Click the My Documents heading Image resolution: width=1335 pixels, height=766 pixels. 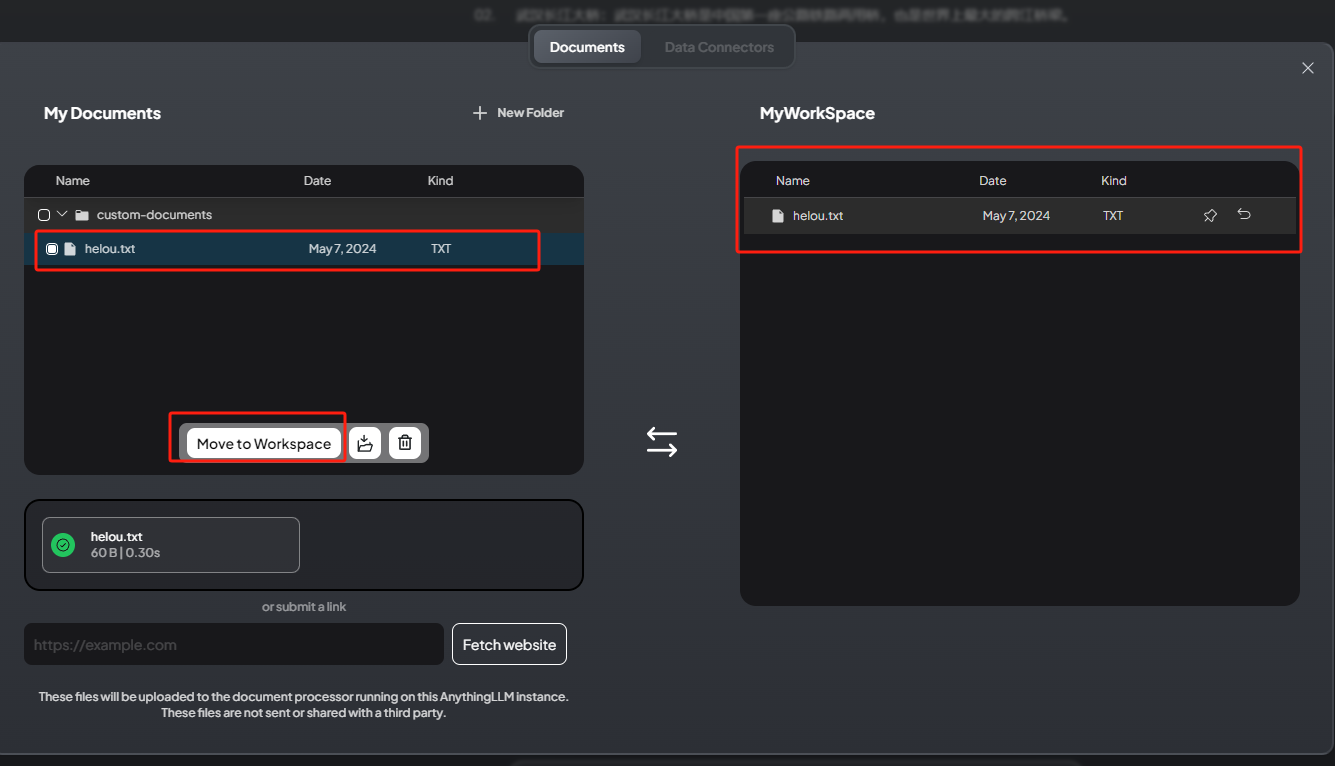tap(102, 113)
